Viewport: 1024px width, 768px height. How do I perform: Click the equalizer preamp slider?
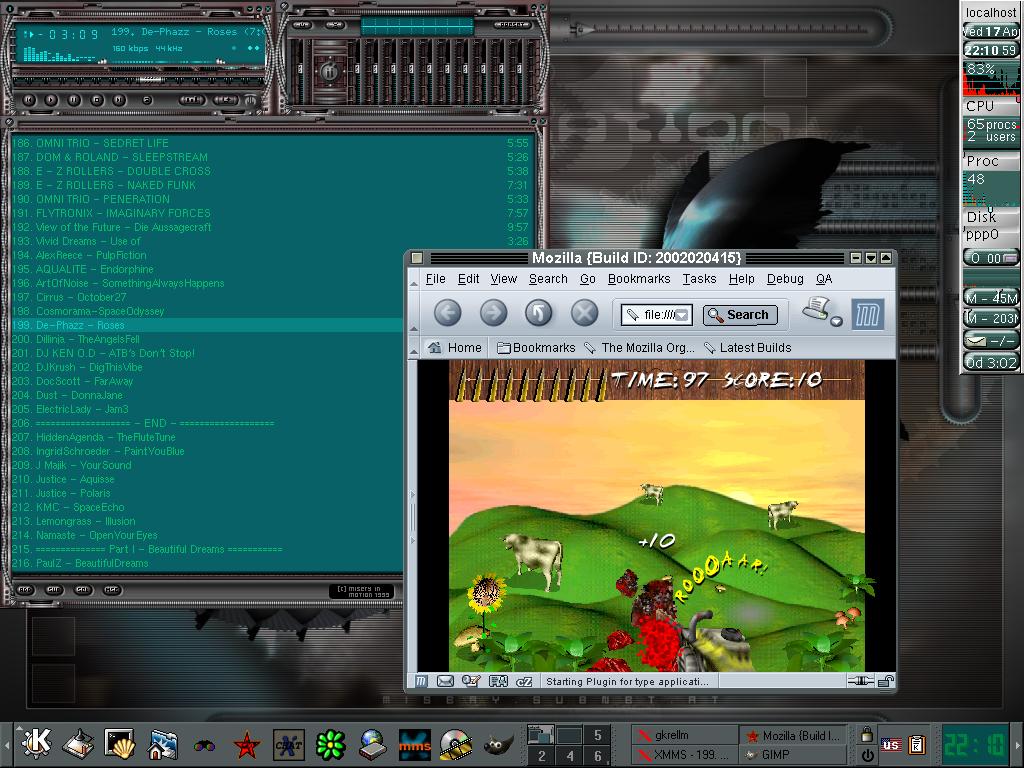coord(300,71)
